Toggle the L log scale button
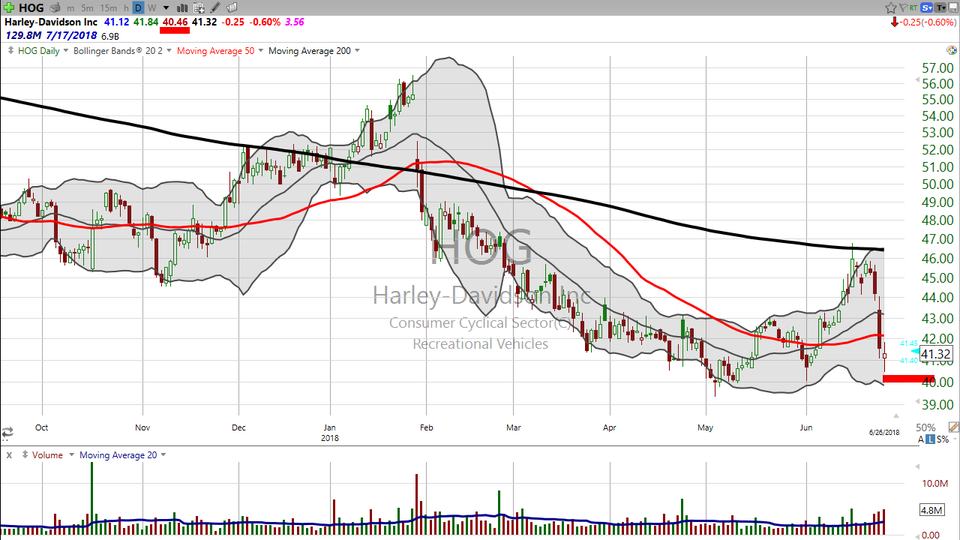 click(x=929, y=441)
